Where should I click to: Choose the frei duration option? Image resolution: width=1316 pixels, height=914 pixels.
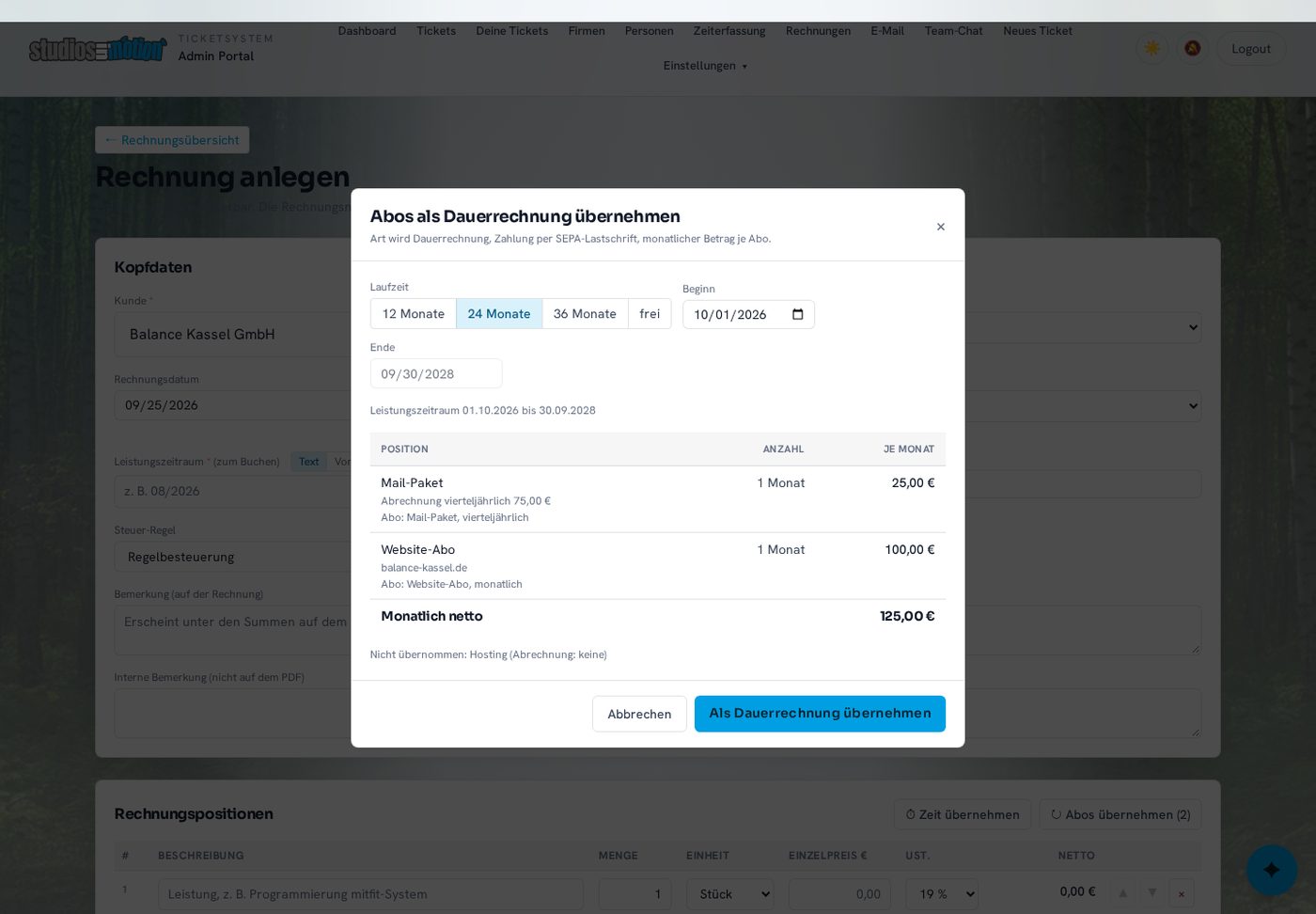(x=650, y=314)
